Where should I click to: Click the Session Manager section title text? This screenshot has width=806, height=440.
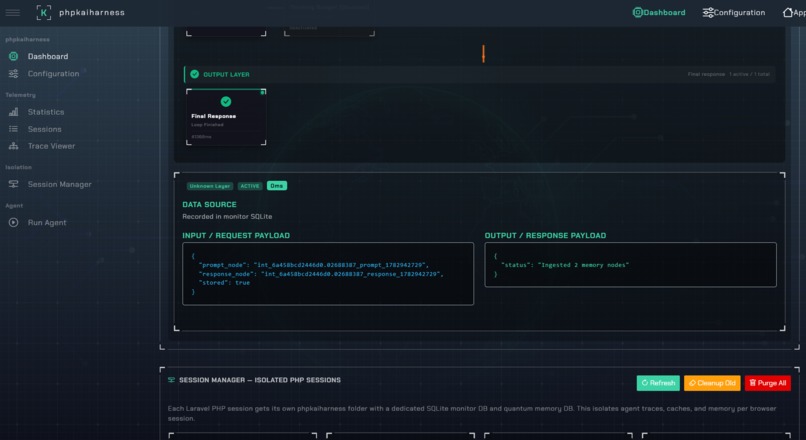[260, 380]
